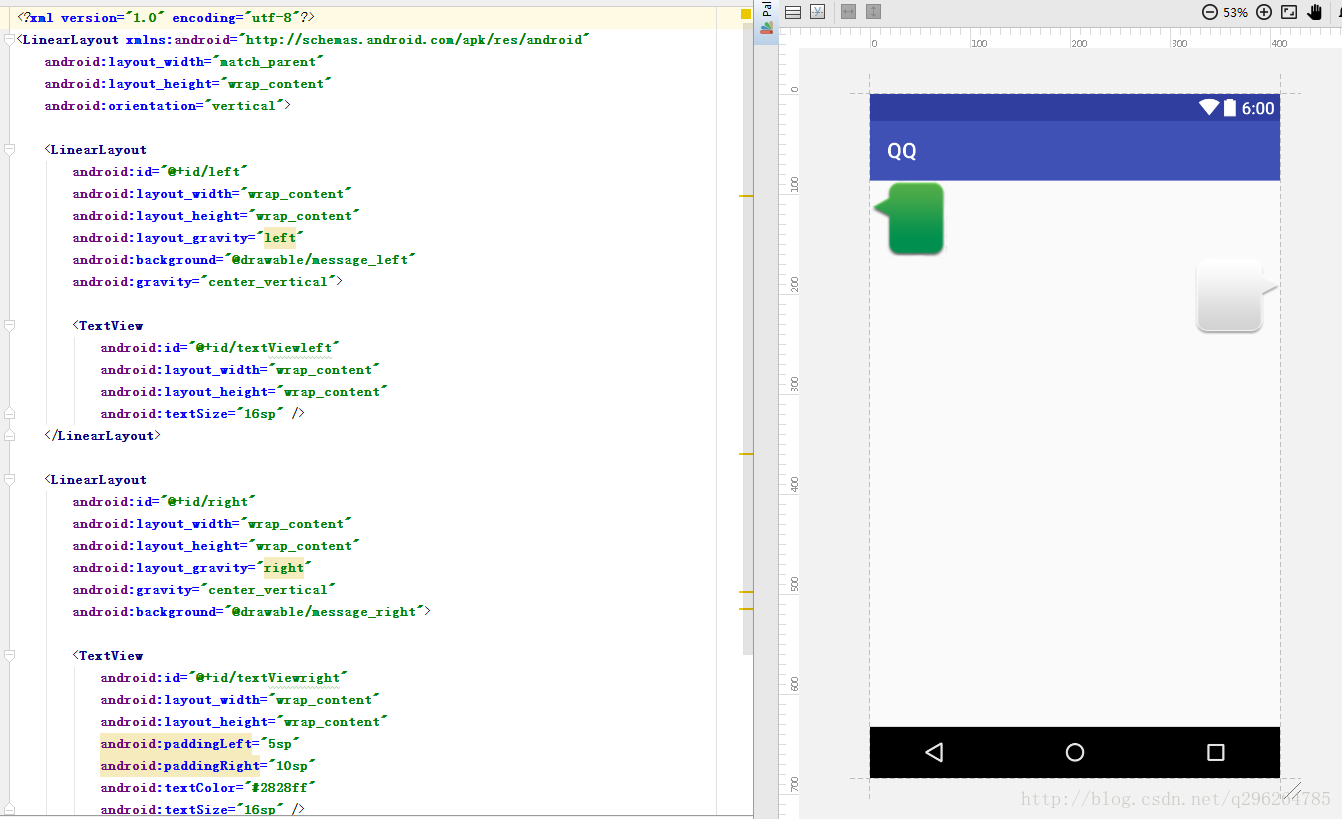Image resolution: width=1342 pixels, height=819 pixels.
Task: Click the highlighted android:paddingRight attribute
Action: tap(180, 766)
